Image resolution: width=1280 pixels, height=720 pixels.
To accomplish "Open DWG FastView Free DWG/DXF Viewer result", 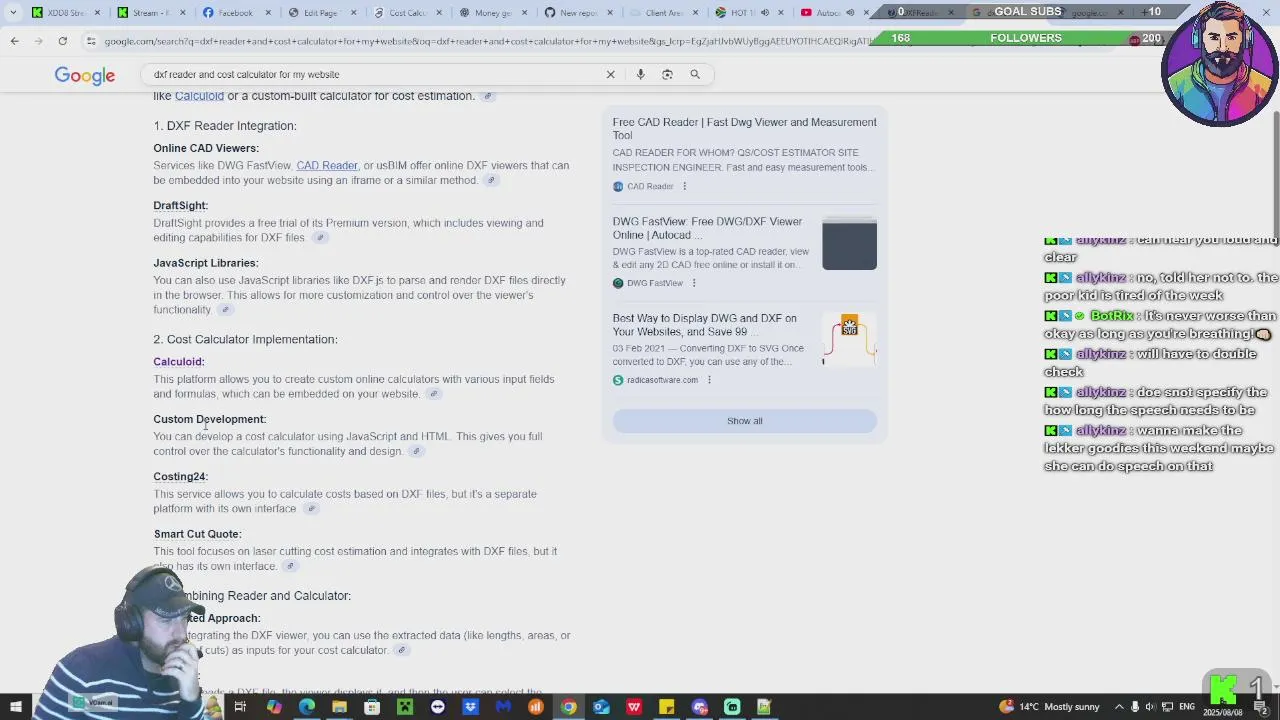I will [707, 228].
